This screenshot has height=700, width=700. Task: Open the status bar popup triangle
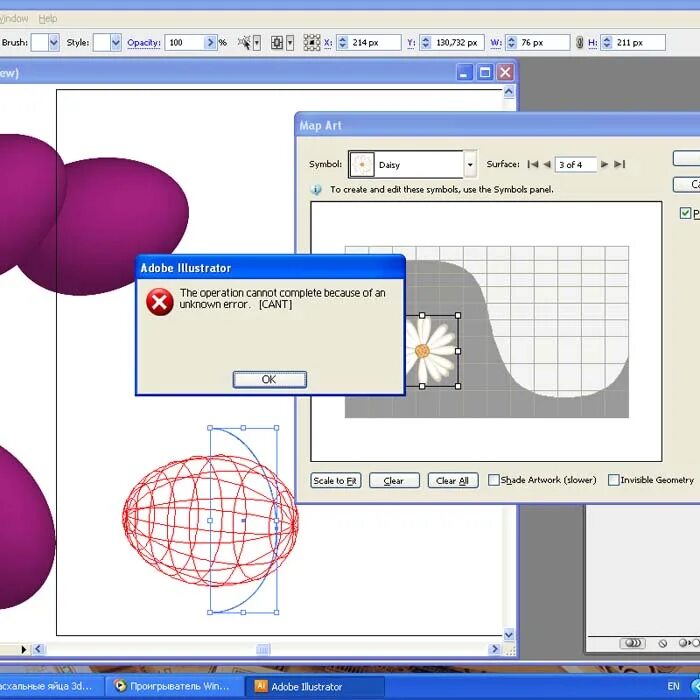tap(23, 650)
